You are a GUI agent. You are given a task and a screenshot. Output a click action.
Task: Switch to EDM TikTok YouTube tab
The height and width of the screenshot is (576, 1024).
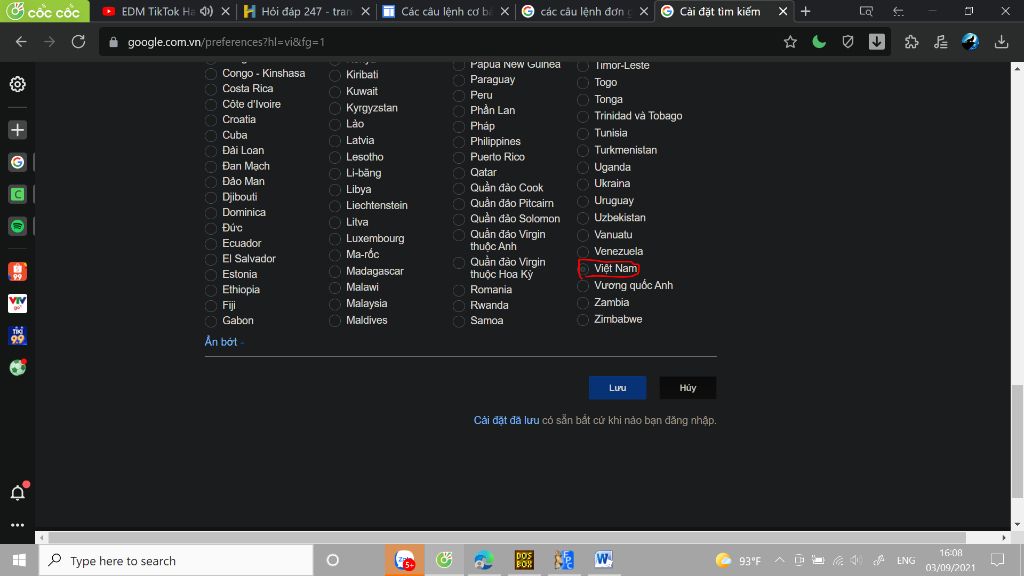[x=158, y=11]
